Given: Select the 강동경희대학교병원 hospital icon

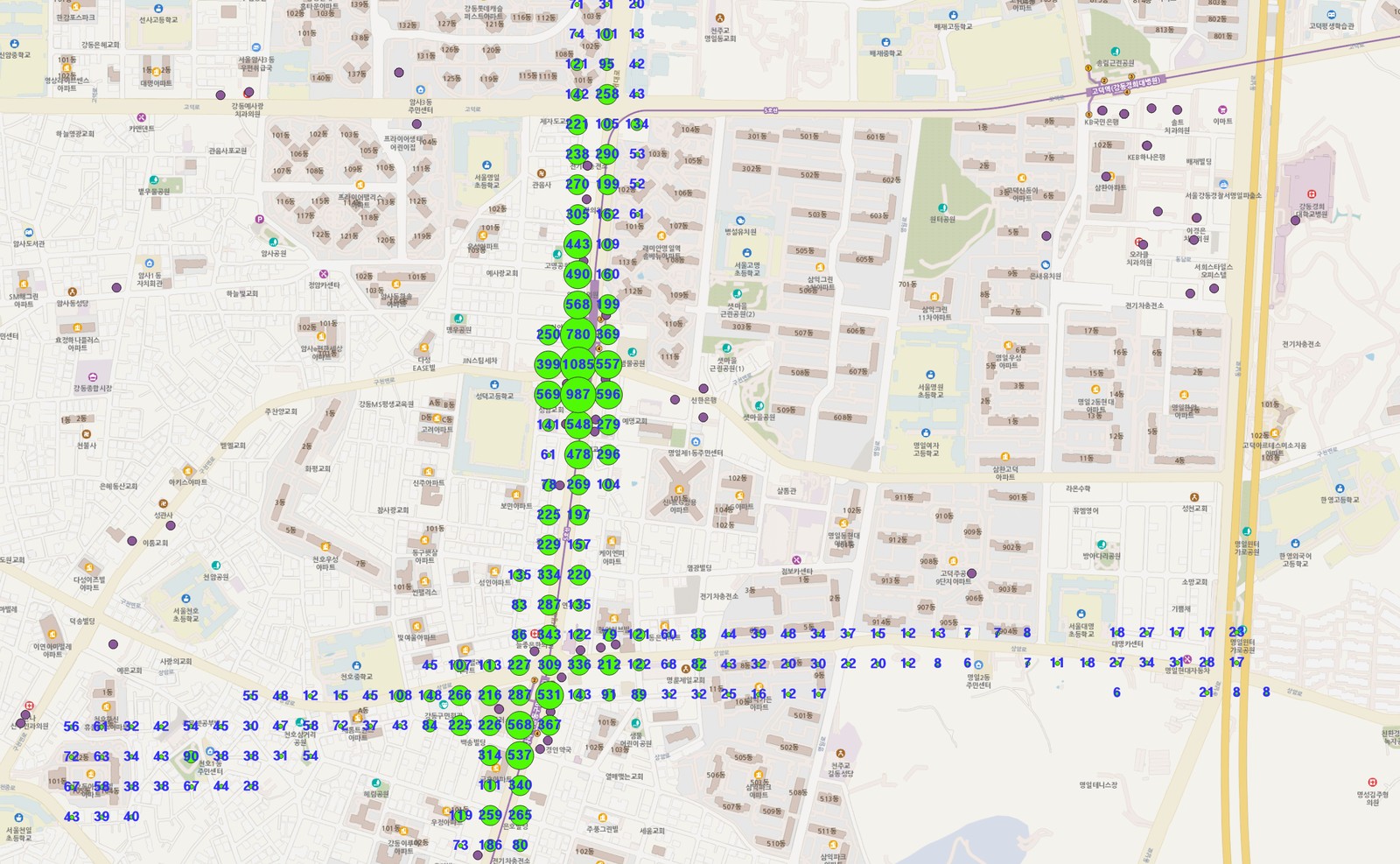Looking at the screenshot, I should point(1311,194).
